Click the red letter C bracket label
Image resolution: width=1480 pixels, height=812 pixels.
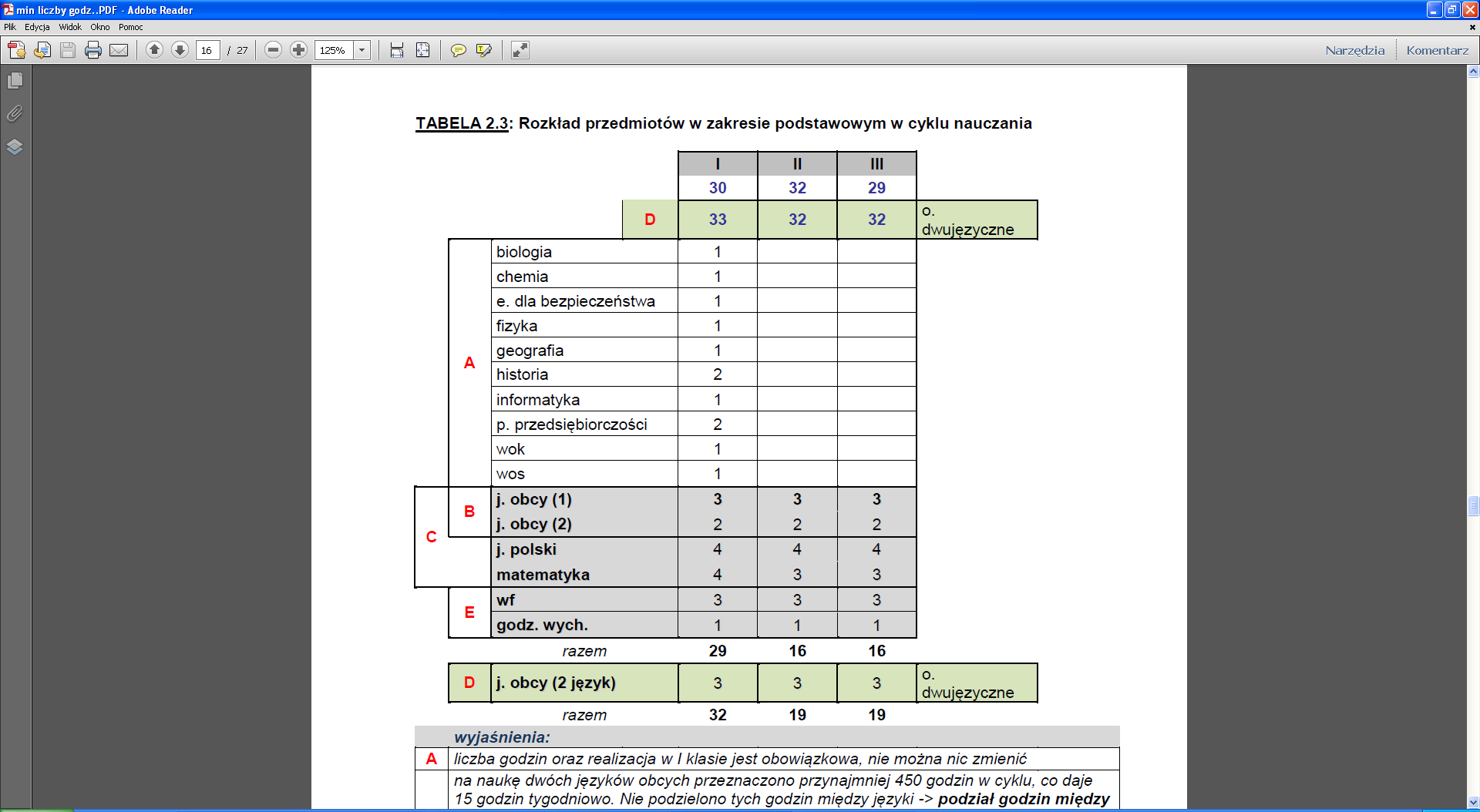pos(432,537)
